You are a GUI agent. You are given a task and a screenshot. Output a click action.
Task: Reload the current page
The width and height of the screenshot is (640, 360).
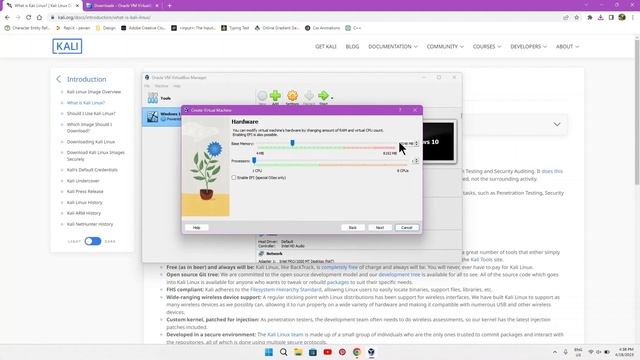click(x=29, y=17)
